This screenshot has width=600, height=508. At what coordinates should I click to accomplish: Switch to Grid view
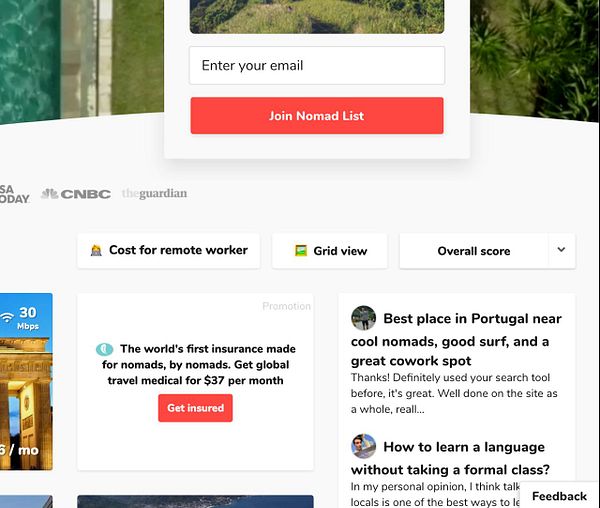[329, 251]
